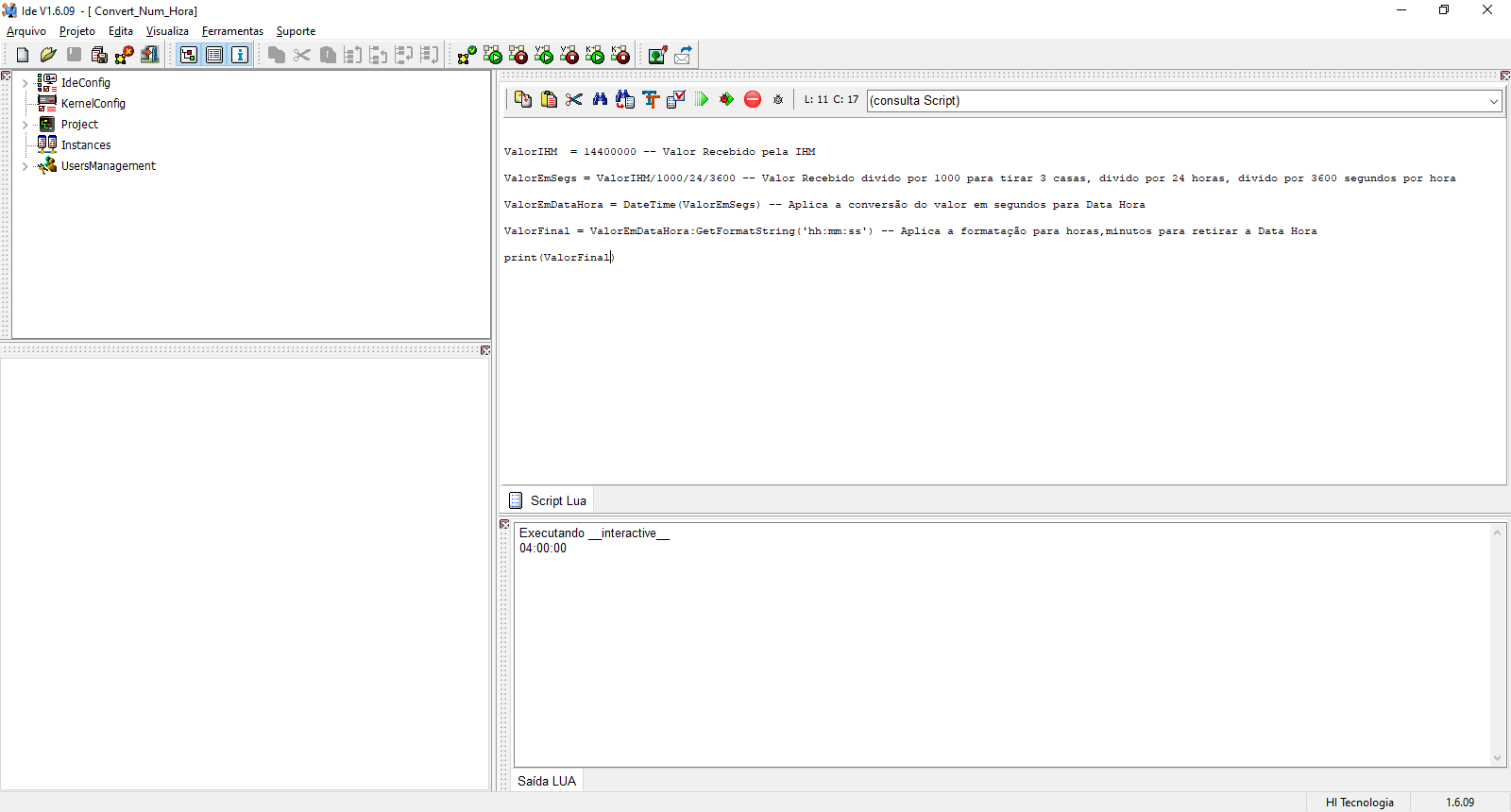Expand the Project tree node
Image resolution: width=1511 pixels, height=812 pixels.
click(x=25, y=125)
